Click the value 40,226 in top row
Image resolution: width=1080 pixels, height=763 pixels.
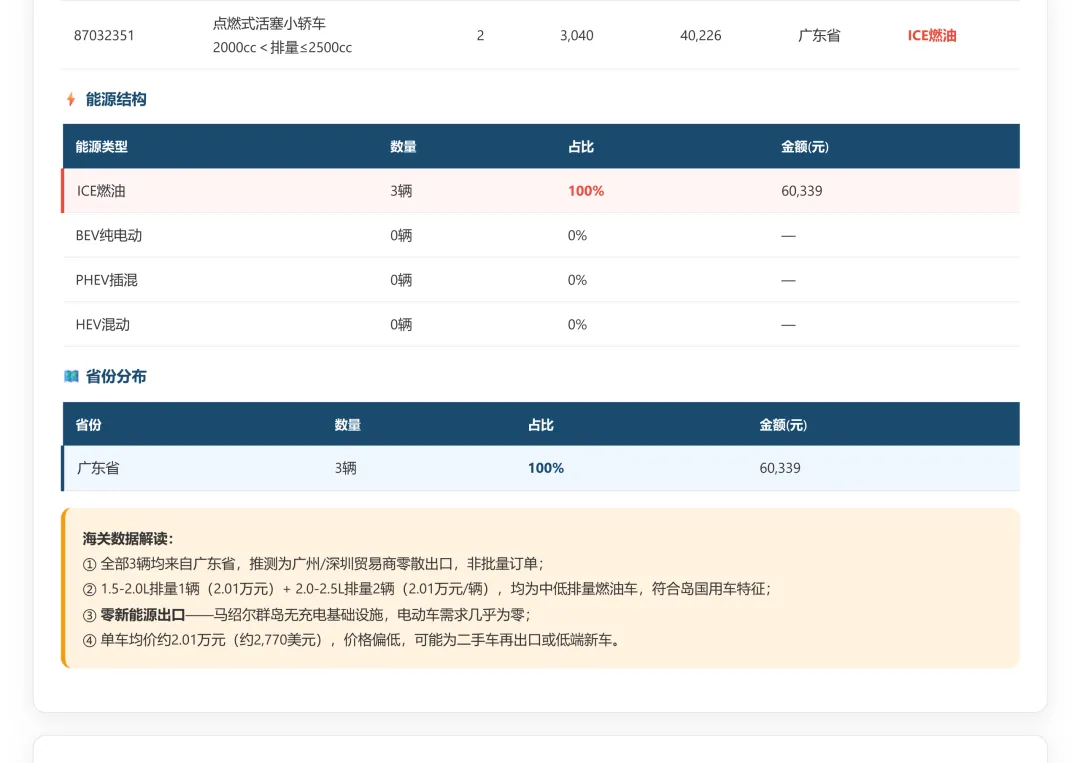point(700,35)
